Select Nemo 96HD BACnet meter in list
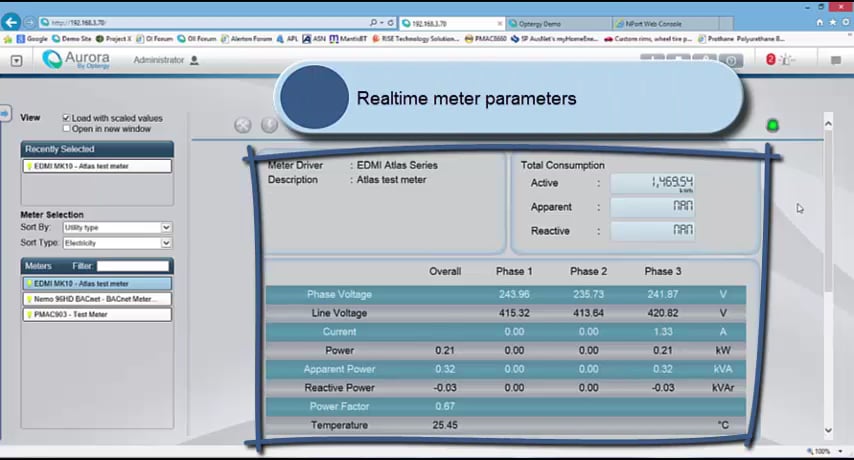This screenshot has height=460, width=854. [97, 299]
